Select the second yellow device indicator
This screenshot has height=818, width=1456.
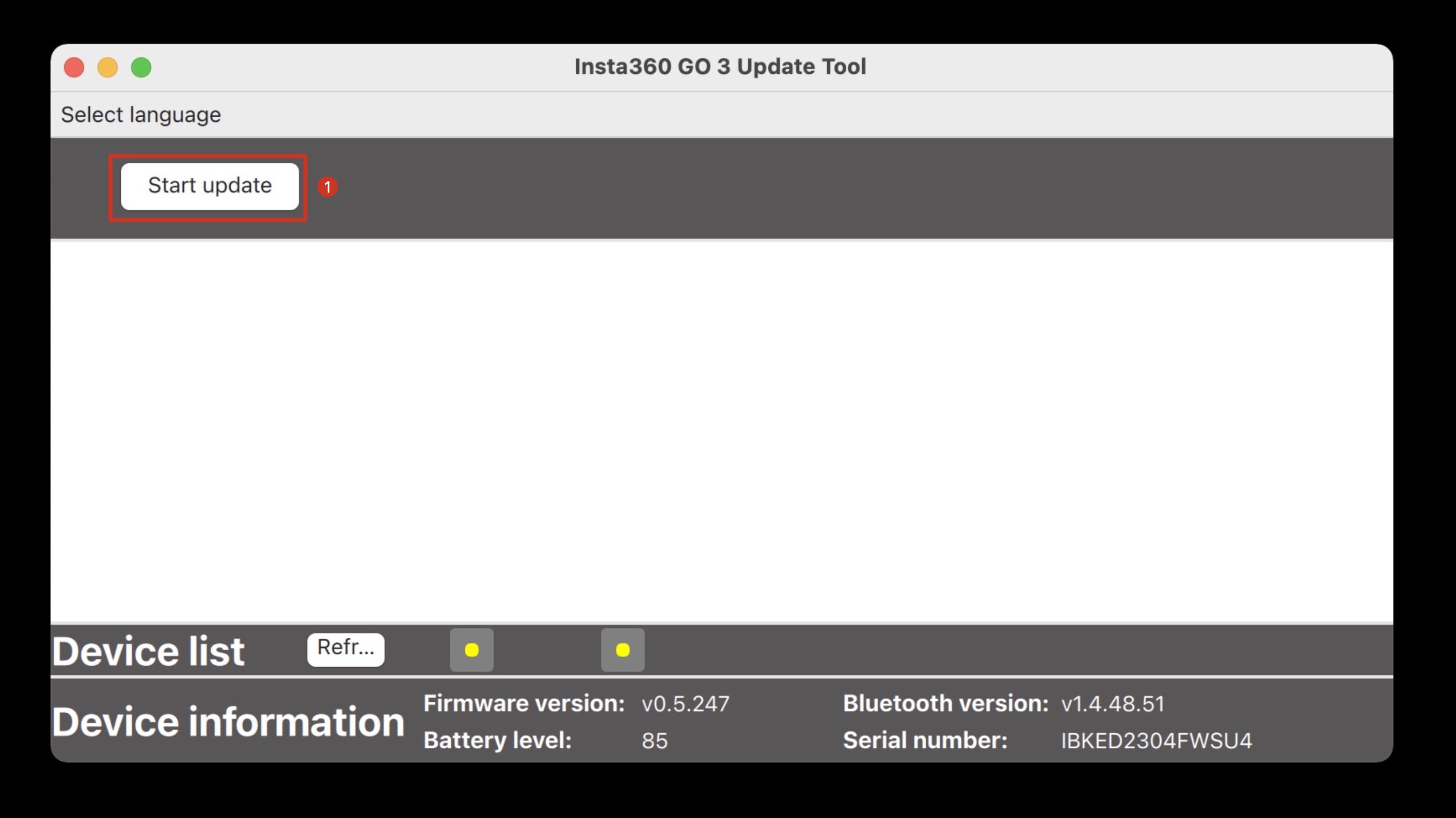[x=622, y=650]
